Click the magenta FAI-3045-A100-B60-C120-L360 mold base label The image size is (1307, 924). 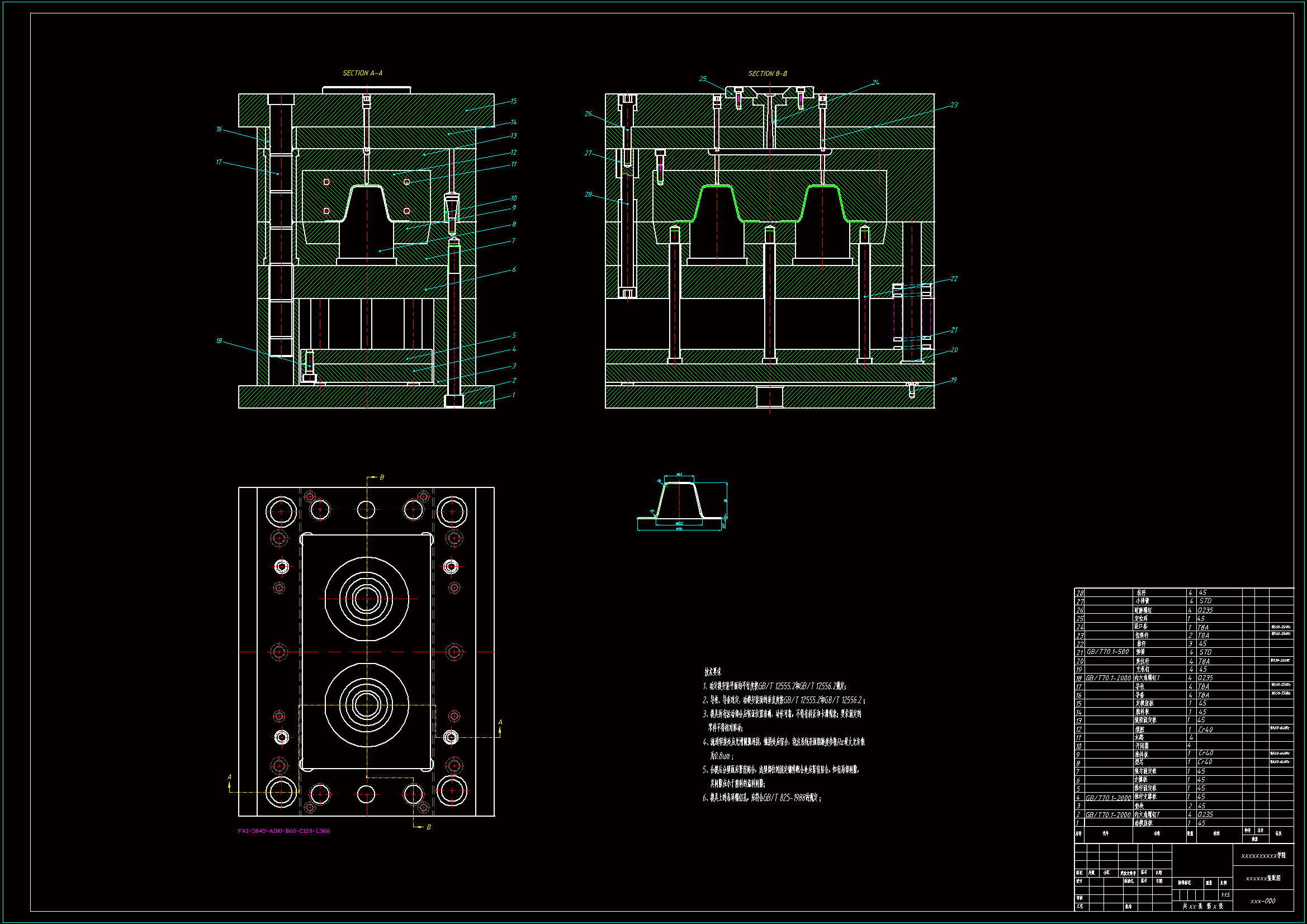283,831
